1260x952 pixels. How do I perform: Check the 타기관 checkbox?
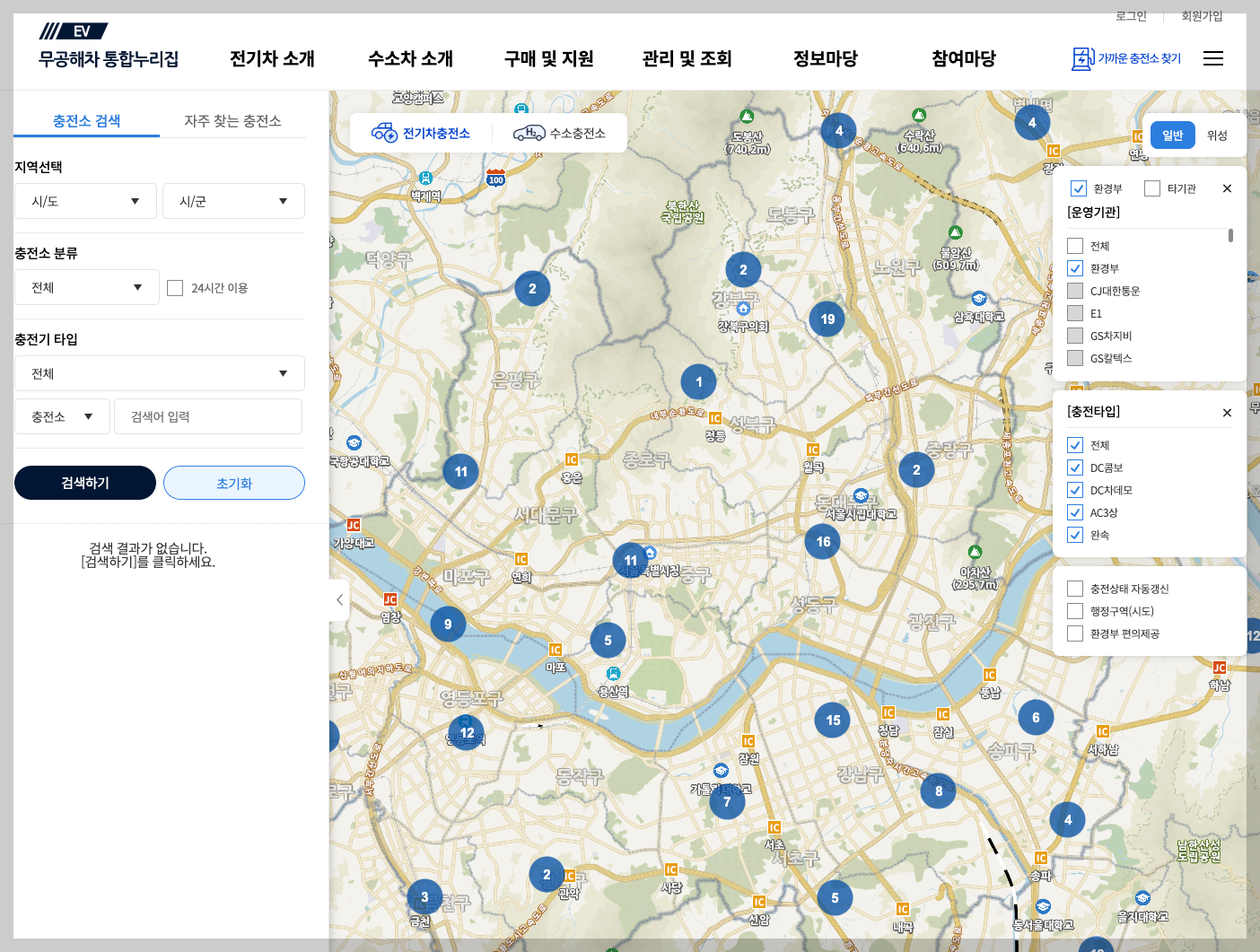coord(1152,188)
